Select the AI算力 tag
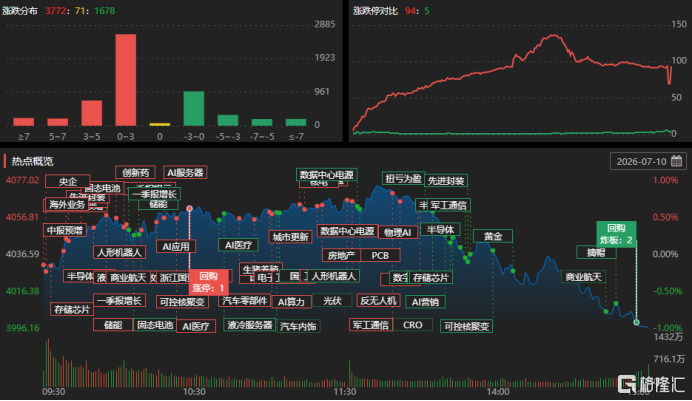 click(292, 302)
